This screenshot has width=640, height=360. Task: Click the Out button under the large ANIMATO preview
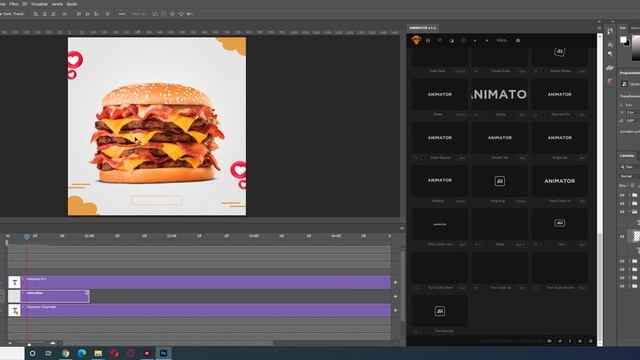[x=522, y=115]
